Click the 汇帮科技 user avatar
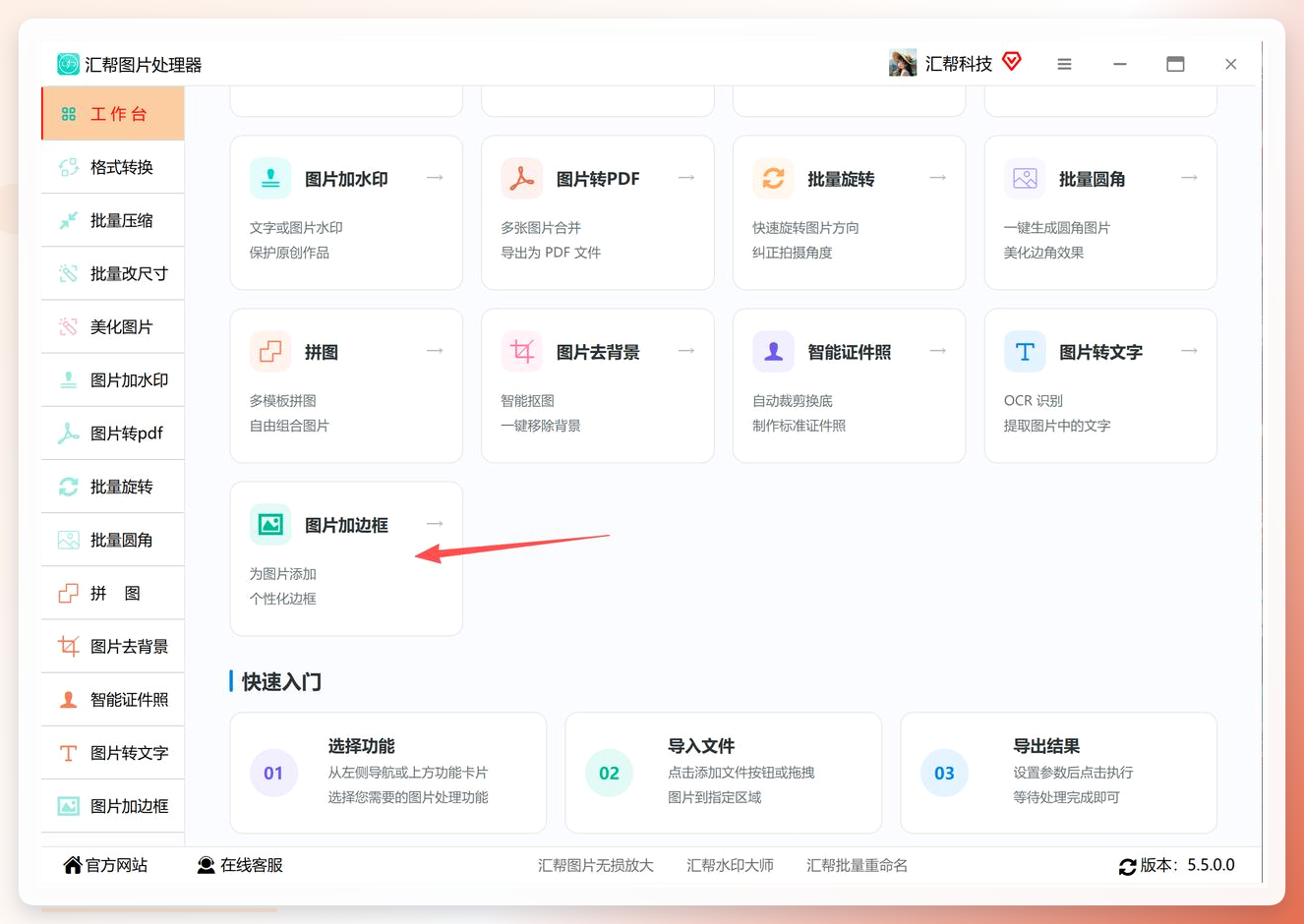This screenshot has width=1304, height=924. pos(903,63)
